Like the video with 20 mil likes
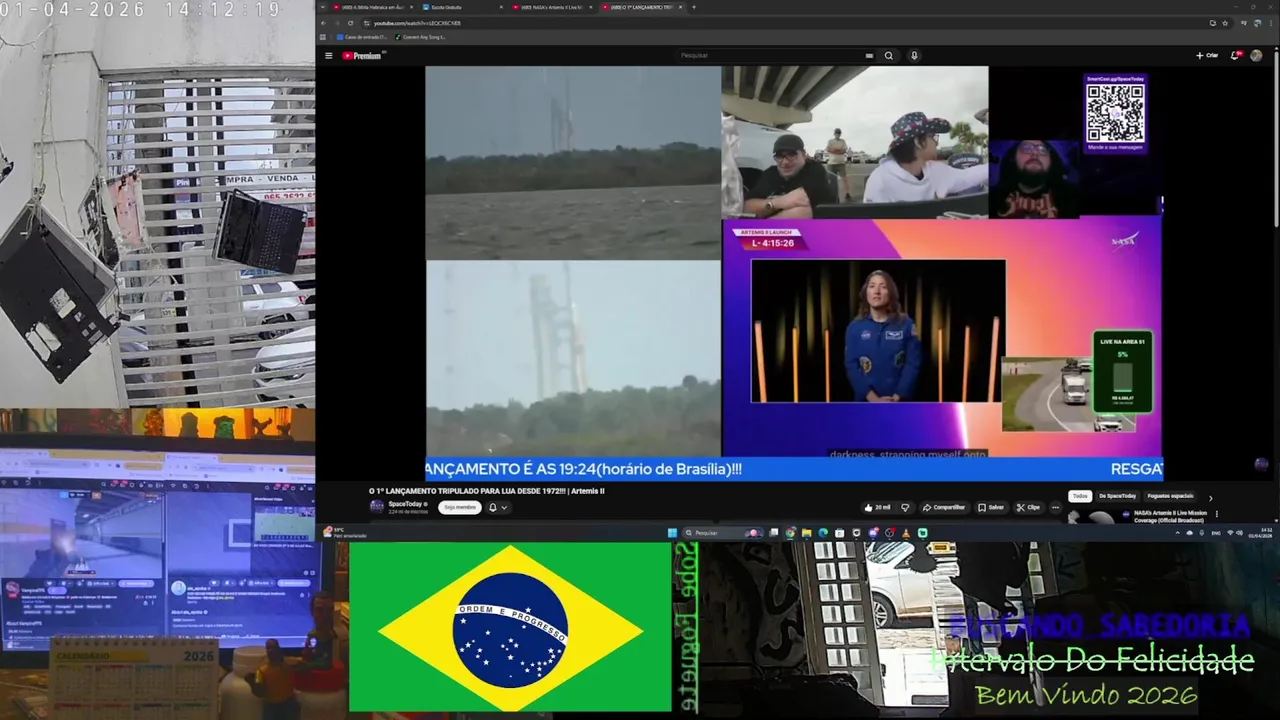The image size is (1280, 720). (x=877, y=507)
